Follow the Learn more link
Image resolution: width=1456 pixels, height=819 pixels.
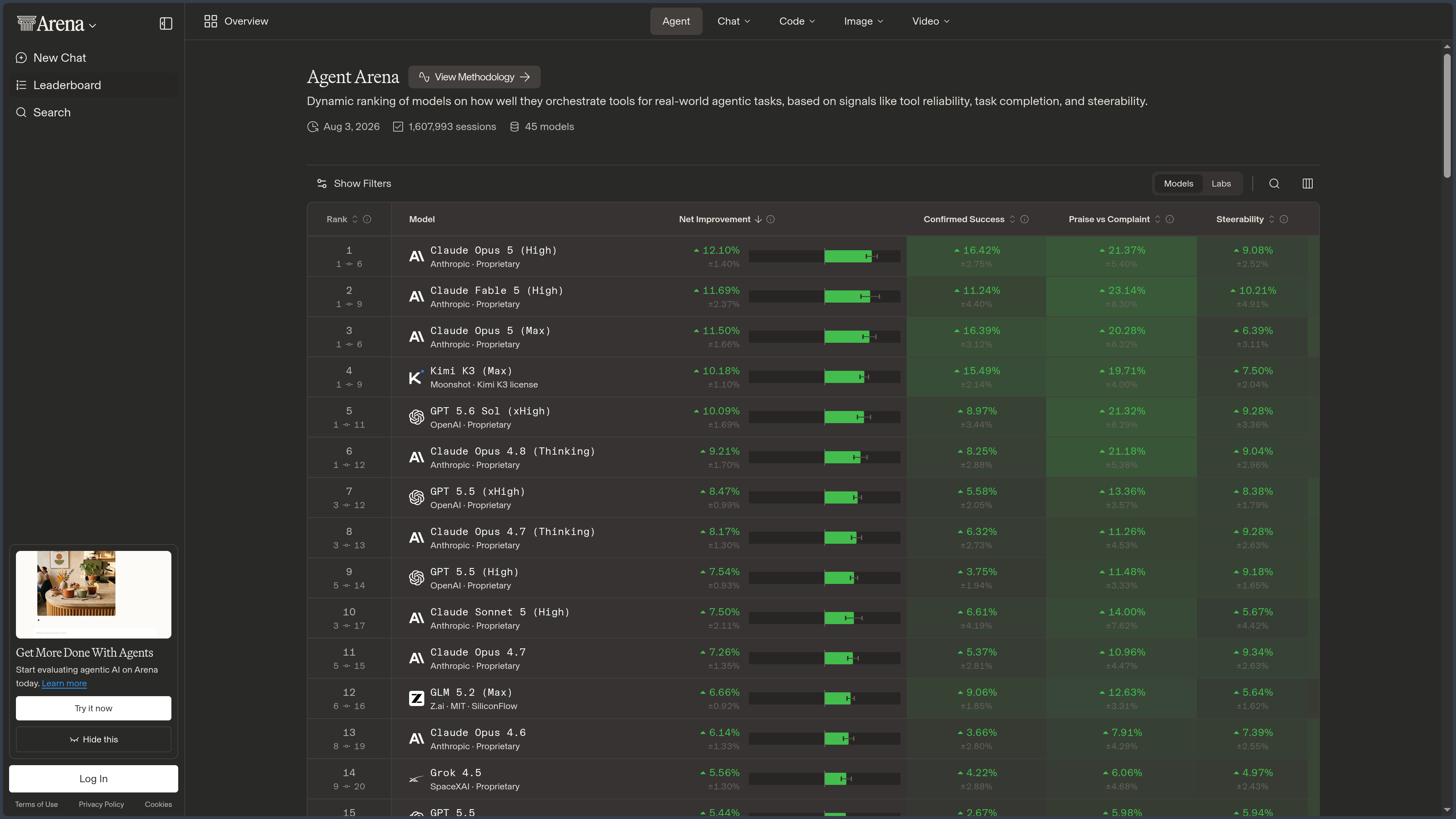coord(64,683)
